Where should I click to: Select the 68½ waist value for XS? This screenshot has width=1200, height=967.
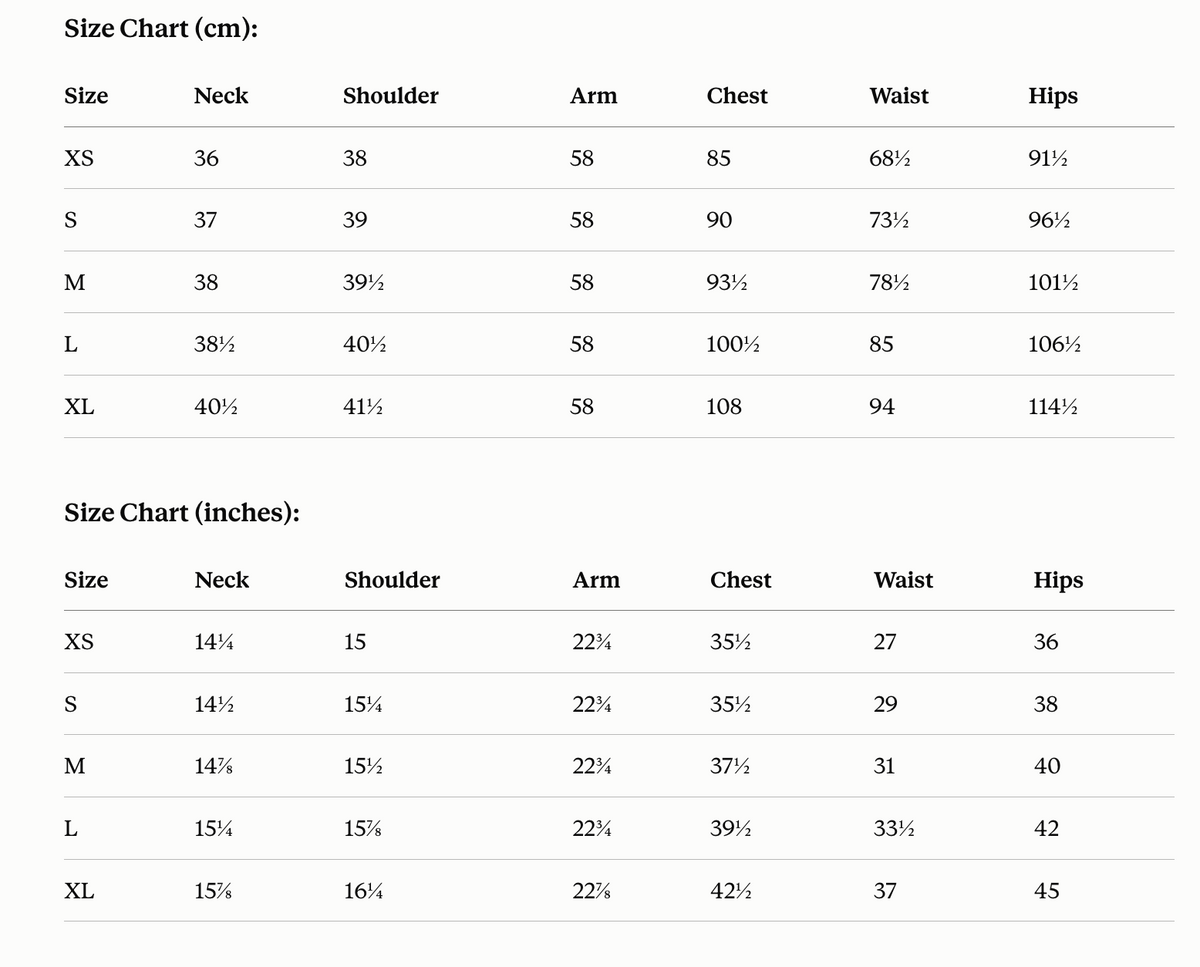(x=889, y=159)
